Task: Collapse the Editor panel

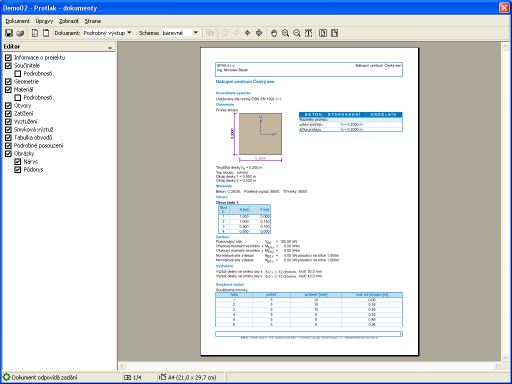Action: point(110,47)
